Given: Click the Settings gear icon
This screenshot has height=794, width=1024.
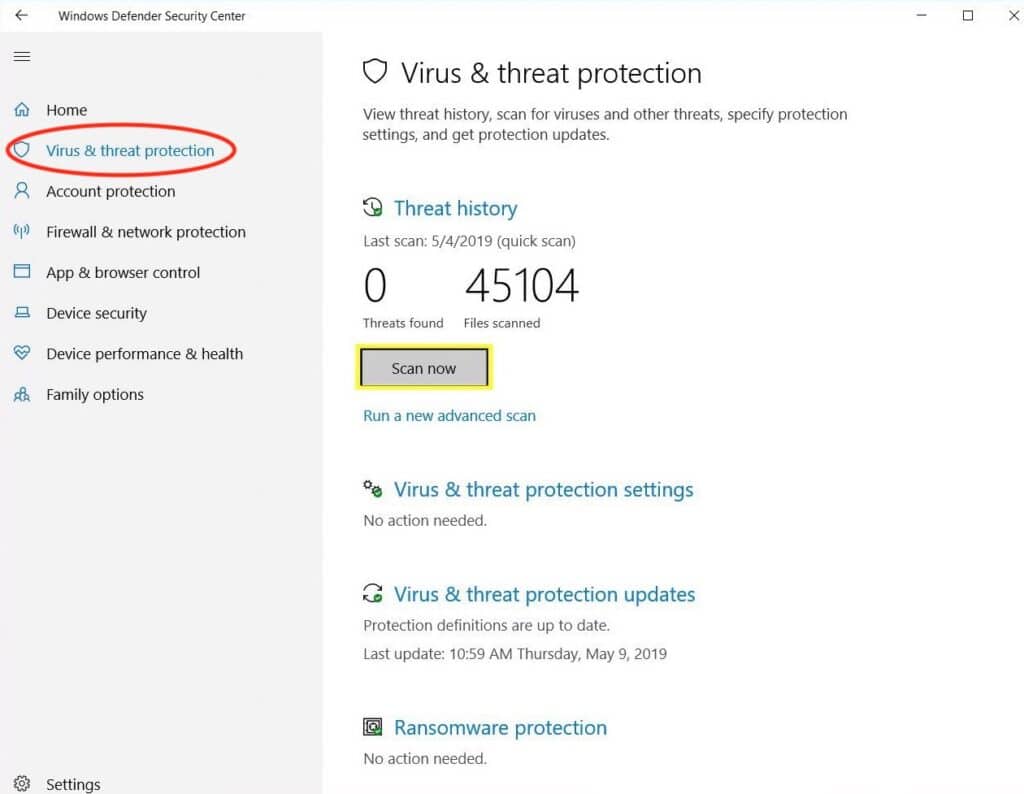Looking at the screenshot, I should [x=22, y=784].
